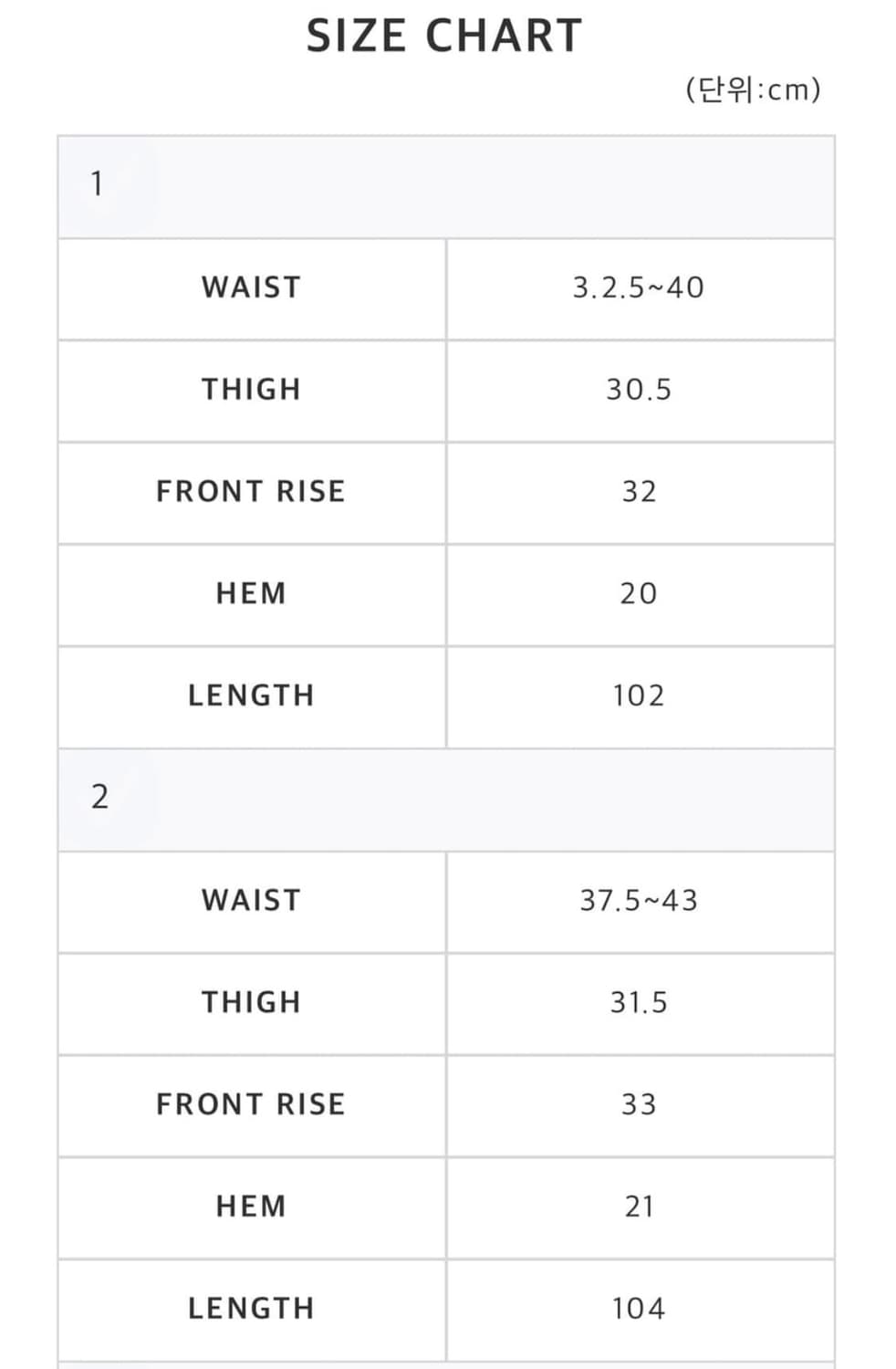This screenshot has height=1369, width=896.
Task: Click the front rise value 33
Action: (639, 1105)
